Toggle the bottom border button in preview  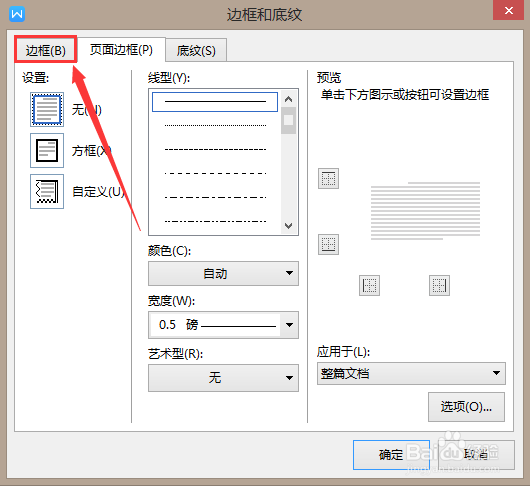click(328, 244)
